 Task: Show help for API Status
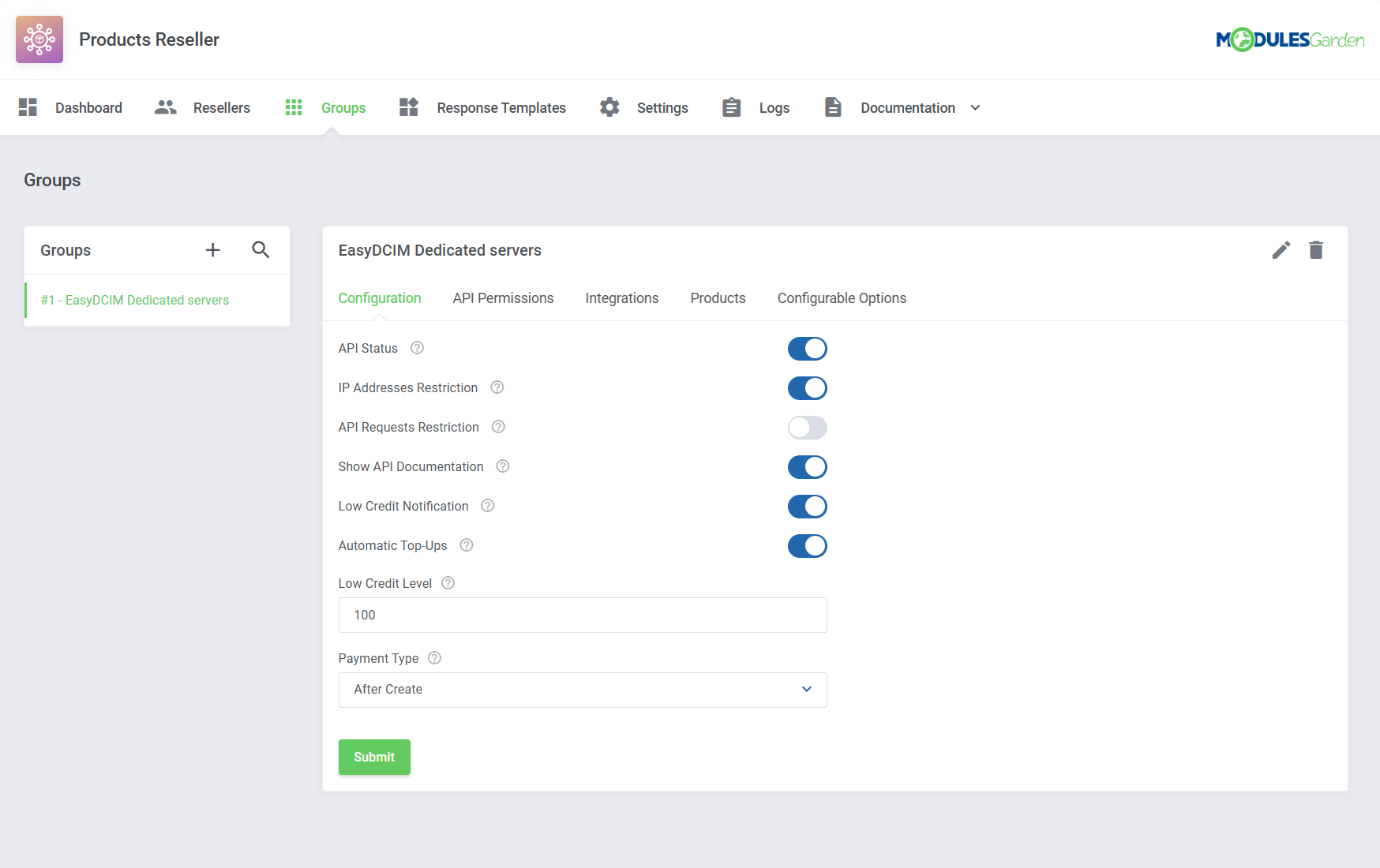(x=418, y=348)
